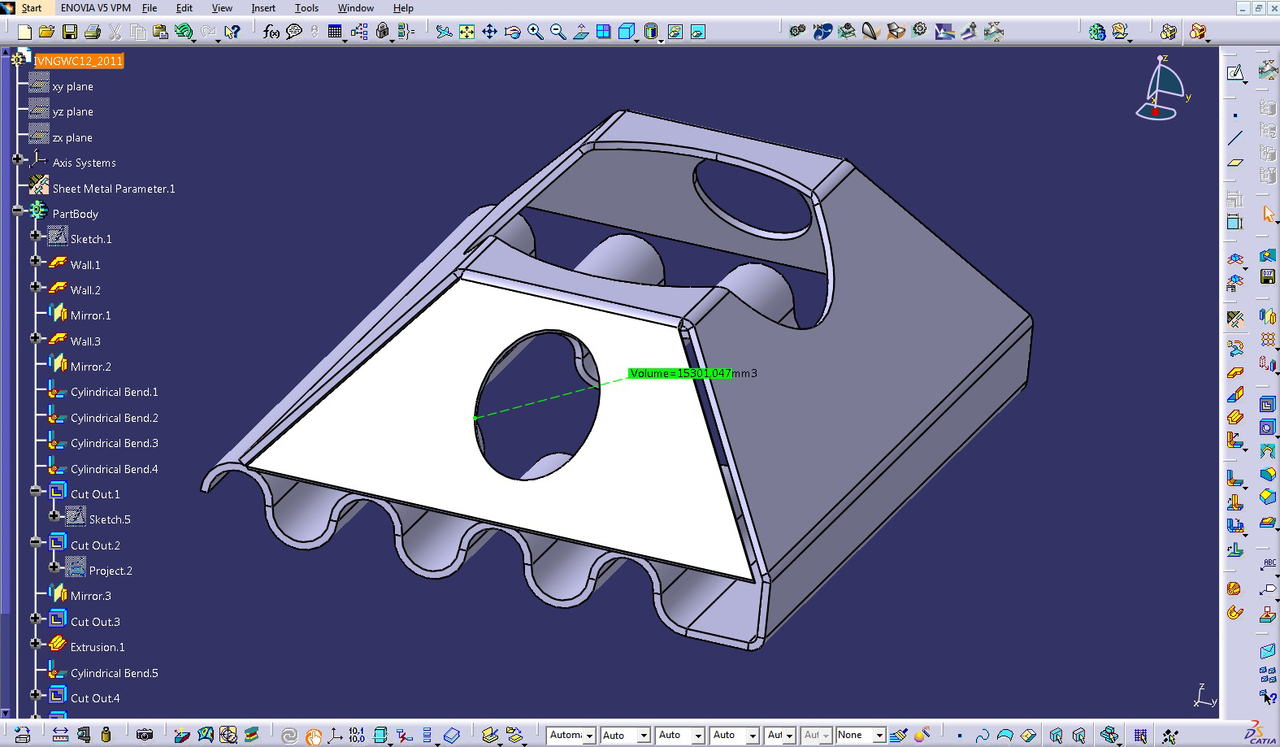Viewport: 1280px width, 747px height.
Task: Click the Zoom In magnifier
Action: coord(535,32)
